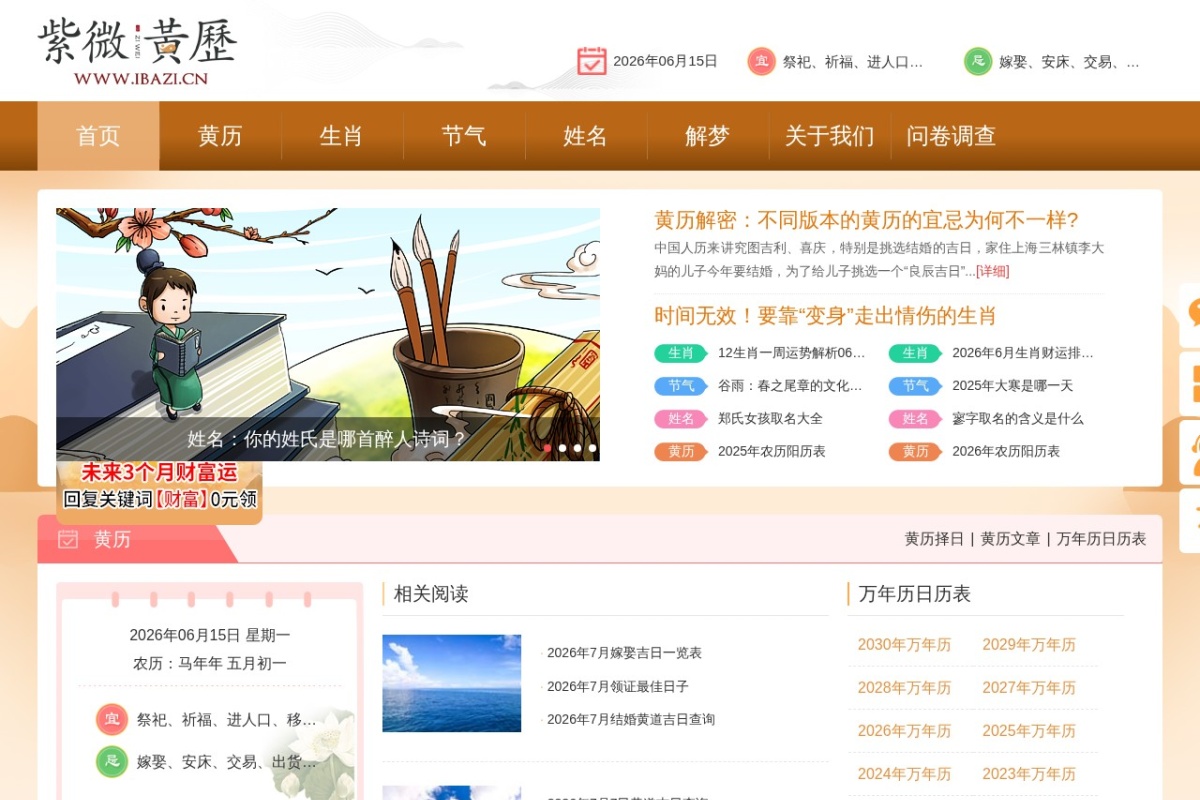Open 2029年万年历 link
The image size is (1200, 800).
1029,645
